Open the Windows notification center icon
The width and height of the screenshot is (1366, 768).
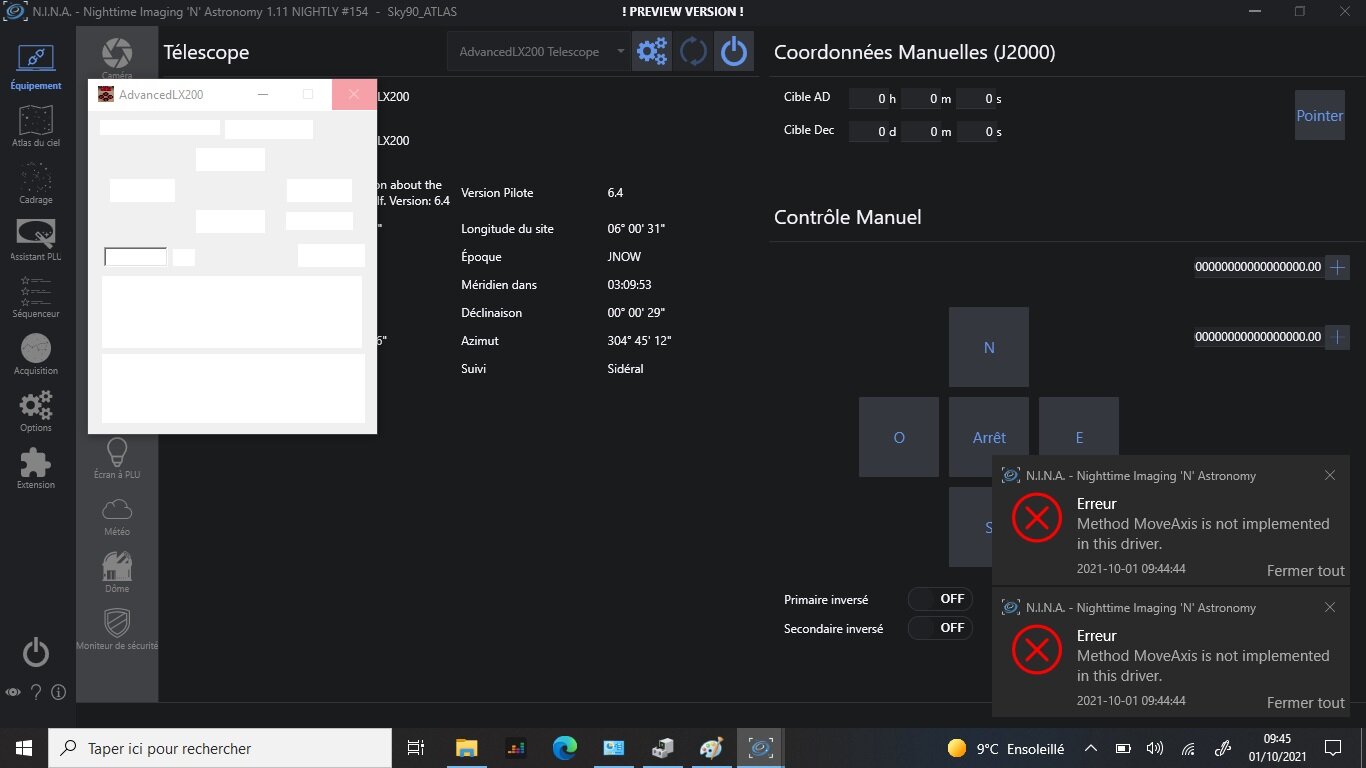[1332, 748]
